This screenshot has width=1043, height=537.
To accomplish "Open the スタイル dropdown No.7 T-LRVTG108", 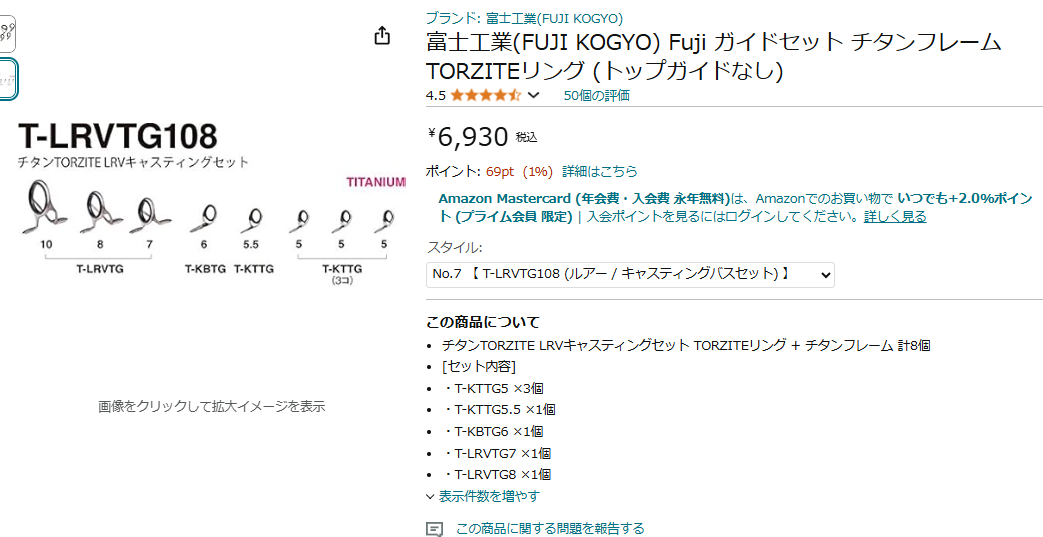I will point(630,274).
